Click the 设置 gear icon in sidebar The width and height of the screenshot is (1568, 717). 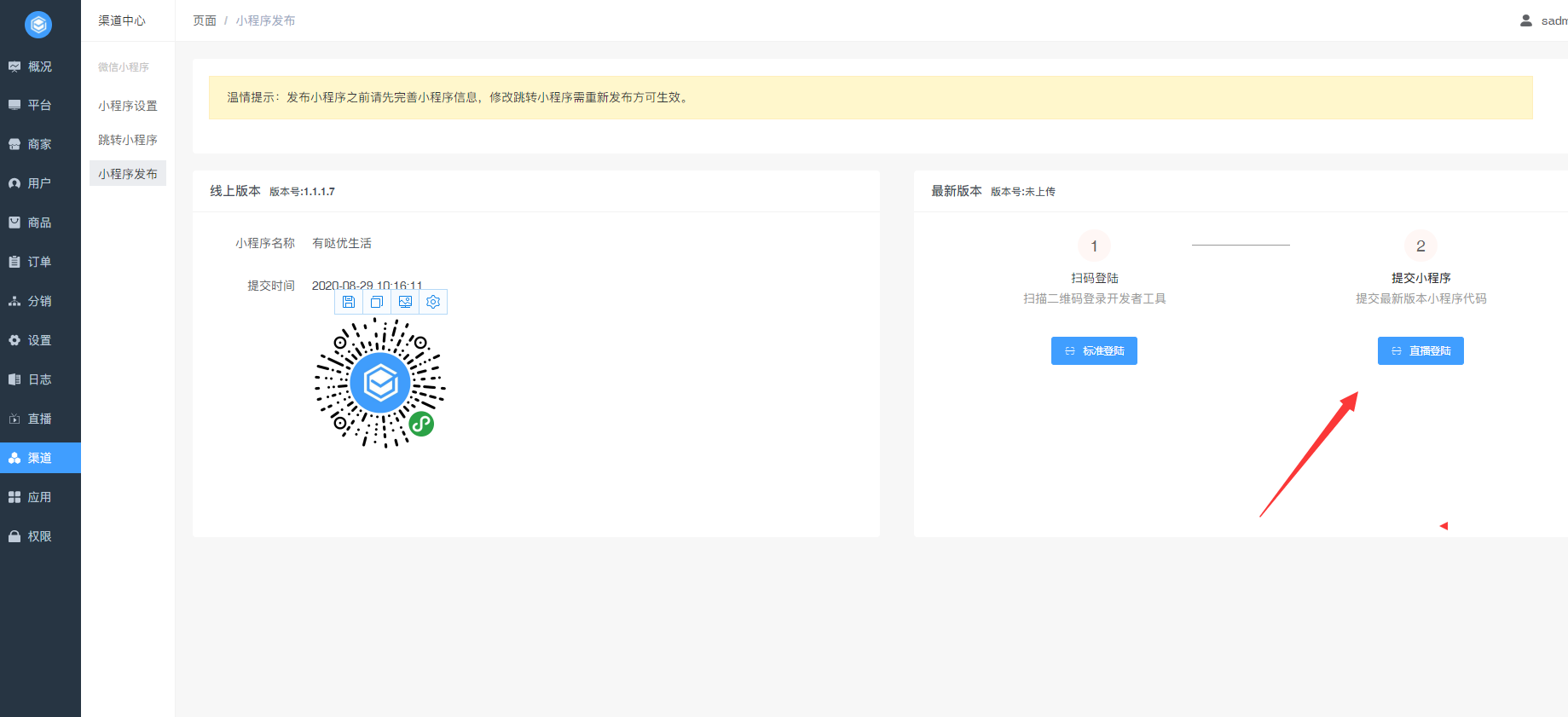14,340
